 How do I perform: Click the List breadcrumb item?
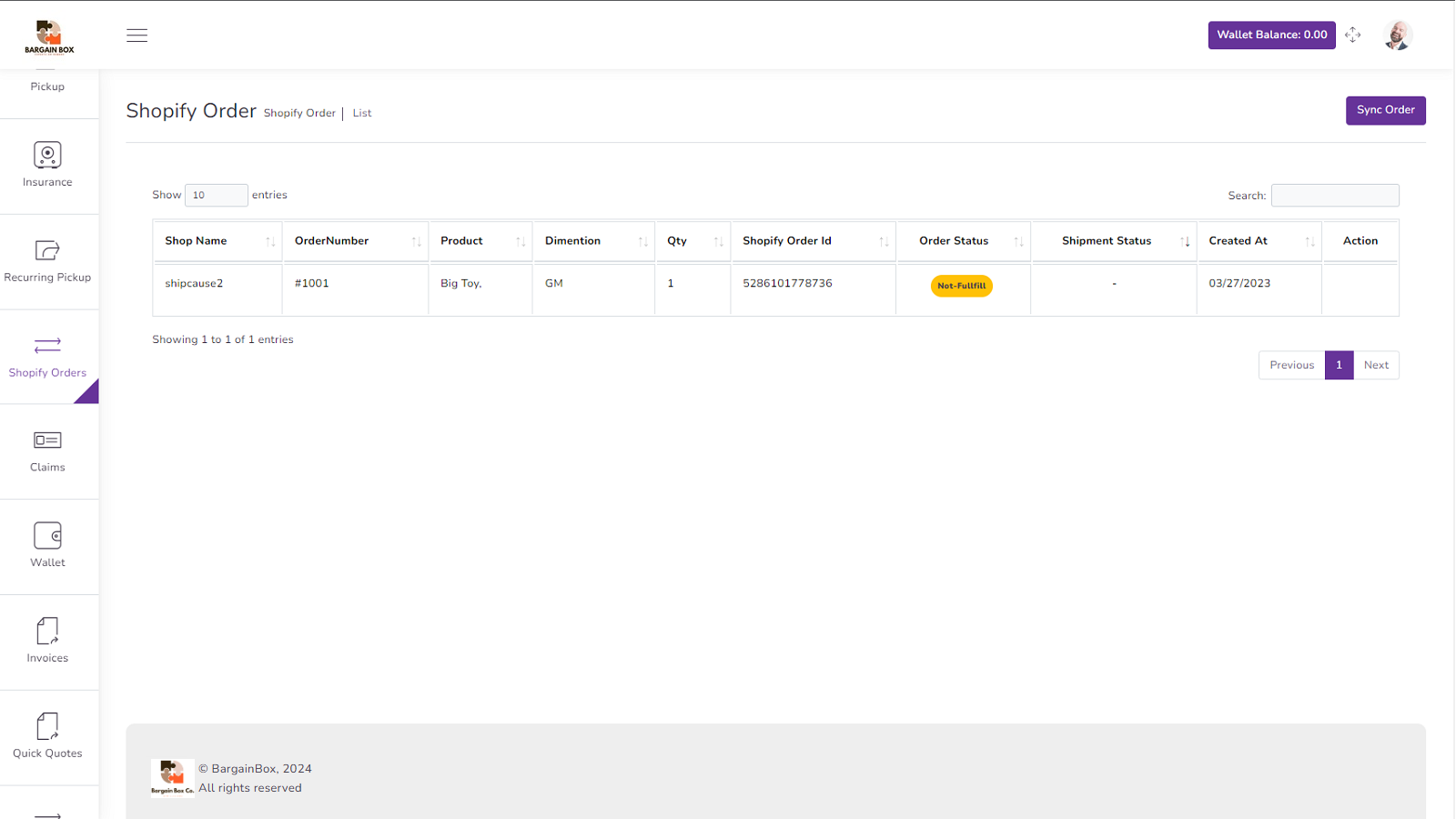tap(362, 112)
